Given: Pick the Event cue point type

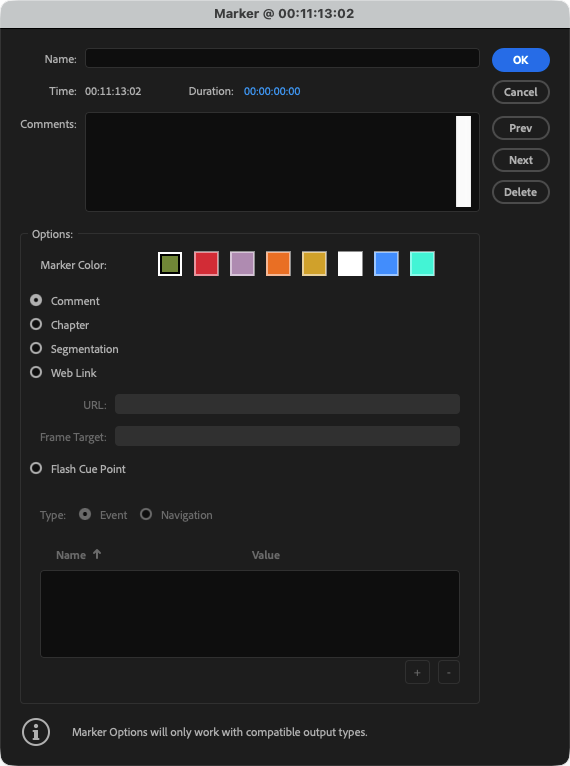Looking at the screenshot, I should tap(85, 514).
